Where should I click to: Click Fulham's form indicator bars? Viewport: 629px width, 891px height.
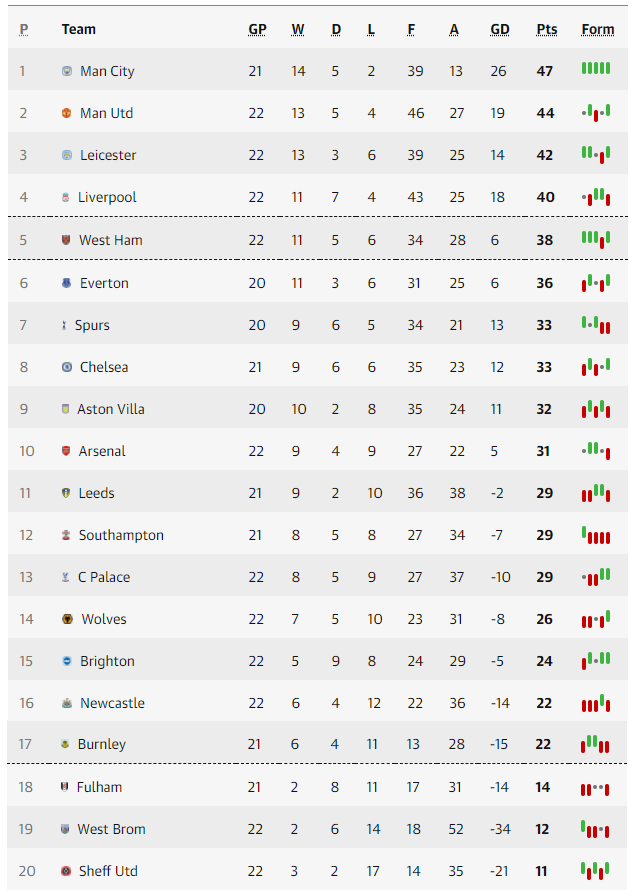595,789
